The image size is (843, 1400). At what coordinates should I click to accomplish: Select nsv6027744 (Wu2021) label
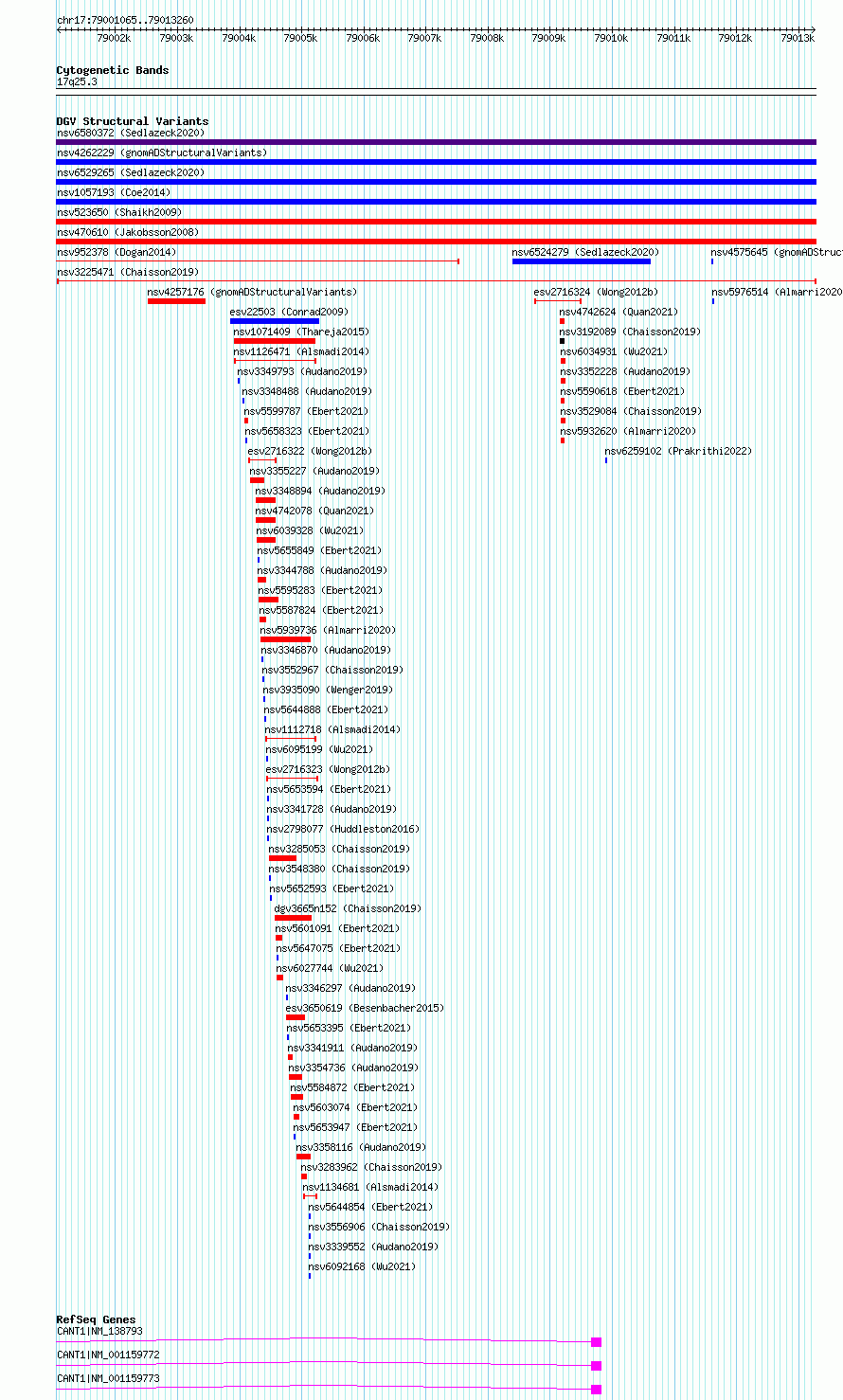point(330,968)
